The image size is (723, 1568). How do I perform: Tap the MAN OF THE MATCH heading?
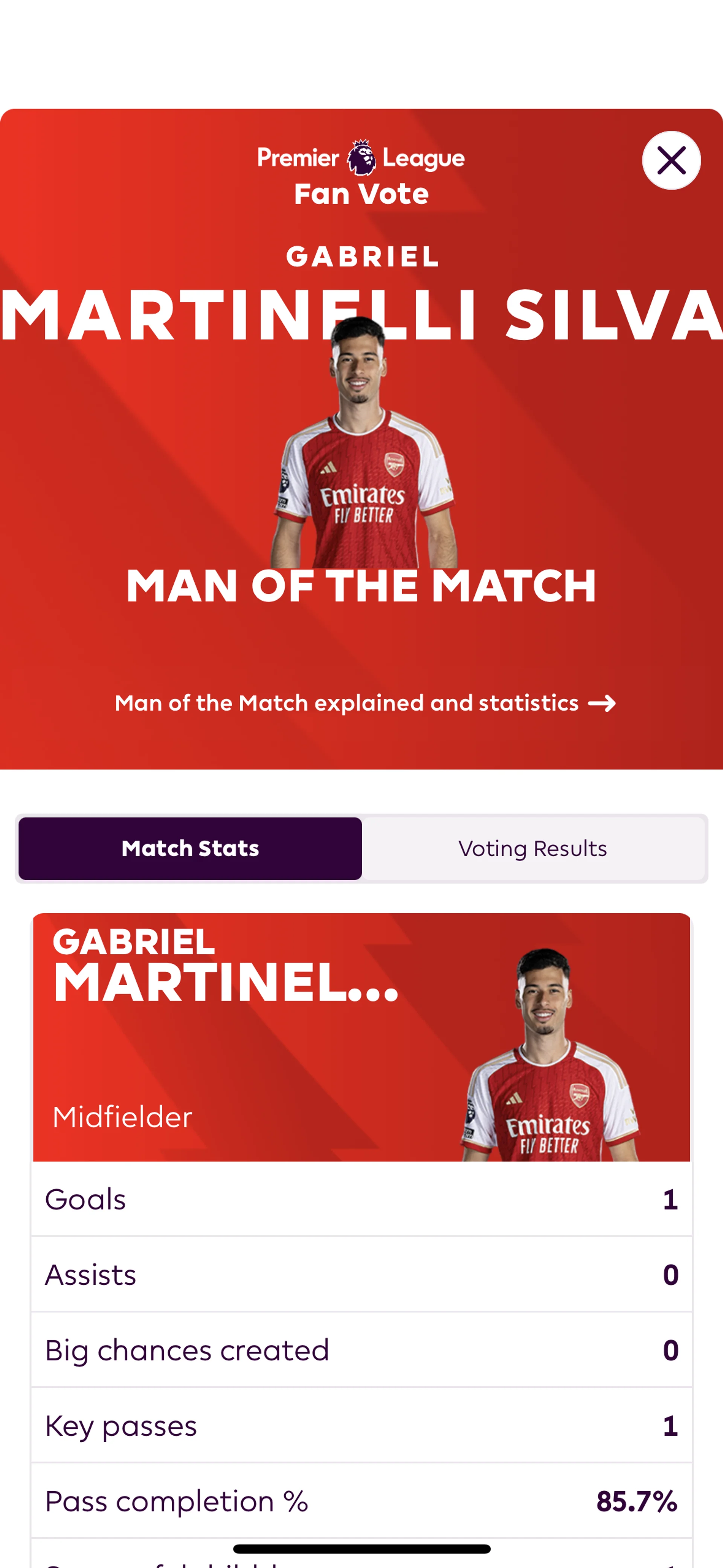pos(361,585)
